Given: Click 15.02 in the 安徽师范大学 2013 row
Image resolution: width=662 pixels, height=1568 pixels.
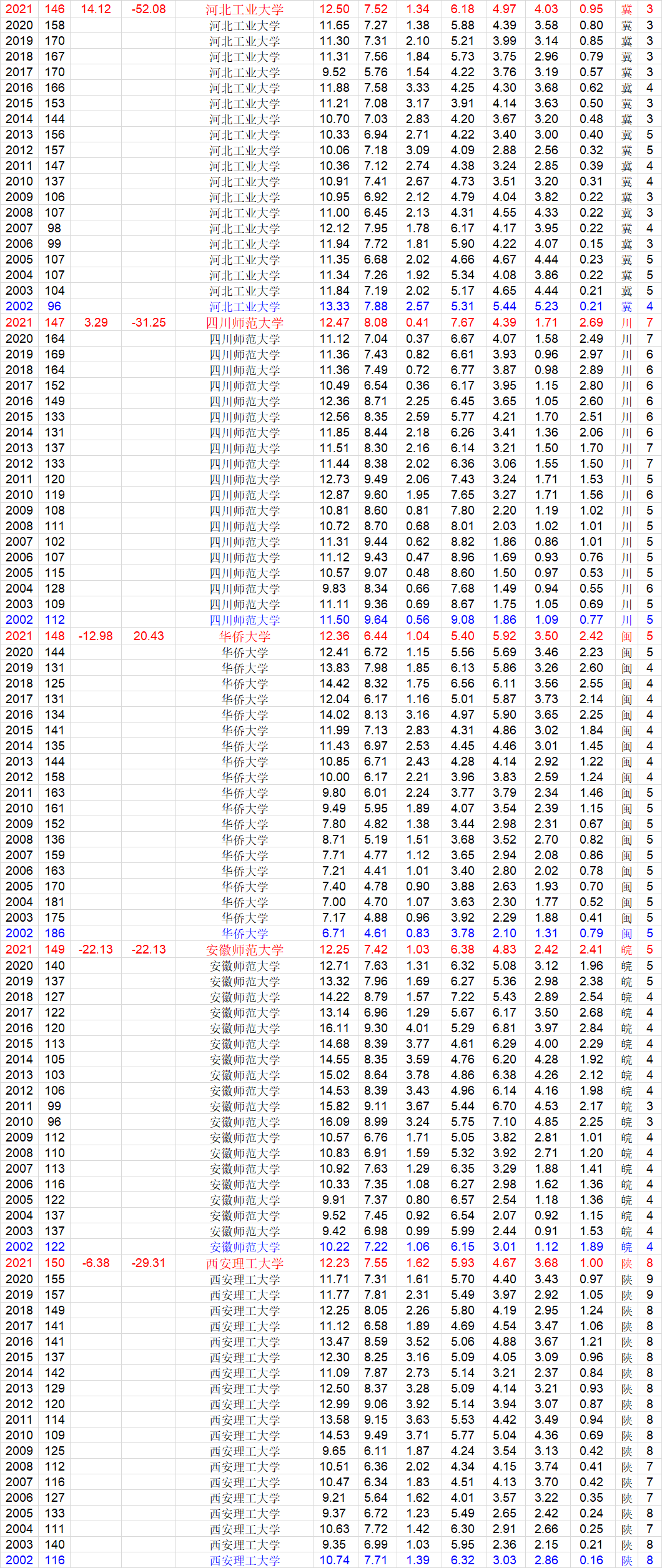Looking at the screenshot, I should [335, 1075].
